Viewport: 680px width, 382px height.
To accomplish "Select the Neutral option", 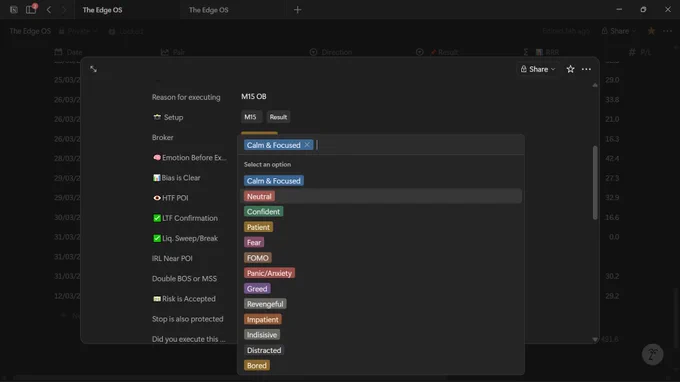I will coord(259,196).
